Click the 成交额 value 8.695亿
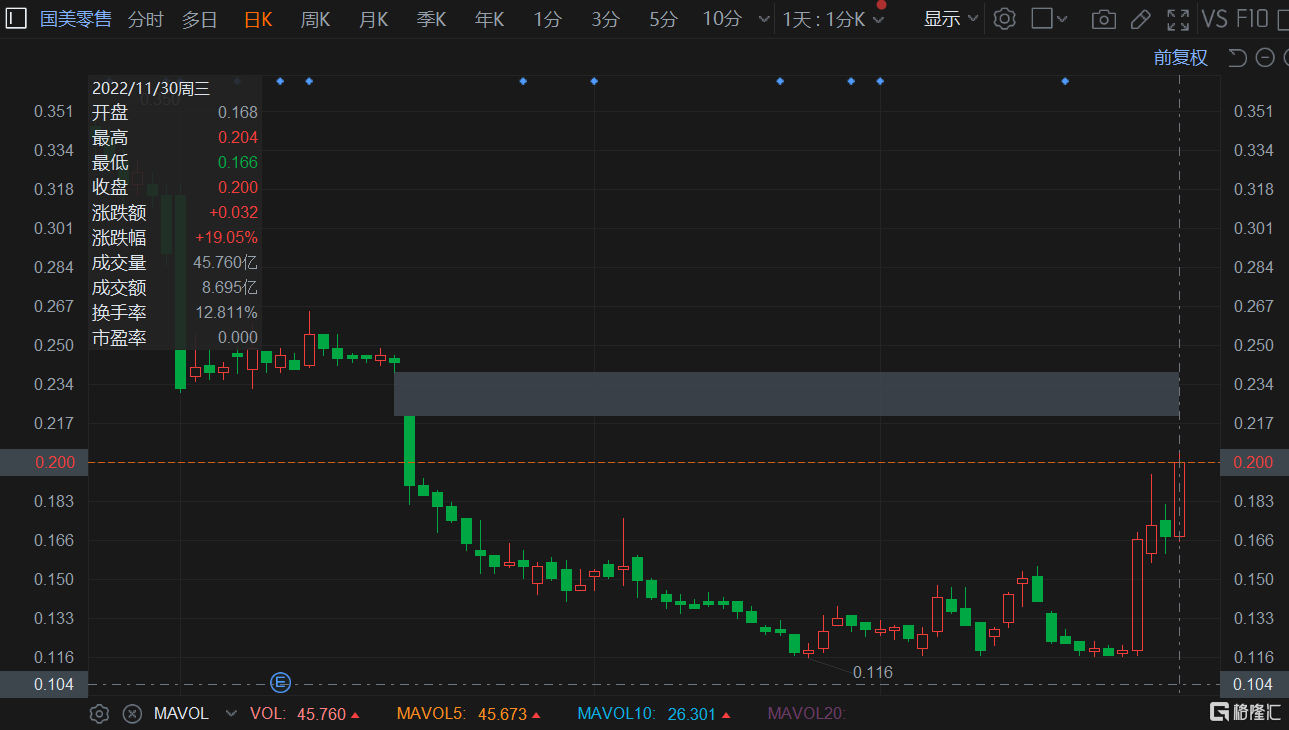1289x730 pixels. tap(230, 288)
